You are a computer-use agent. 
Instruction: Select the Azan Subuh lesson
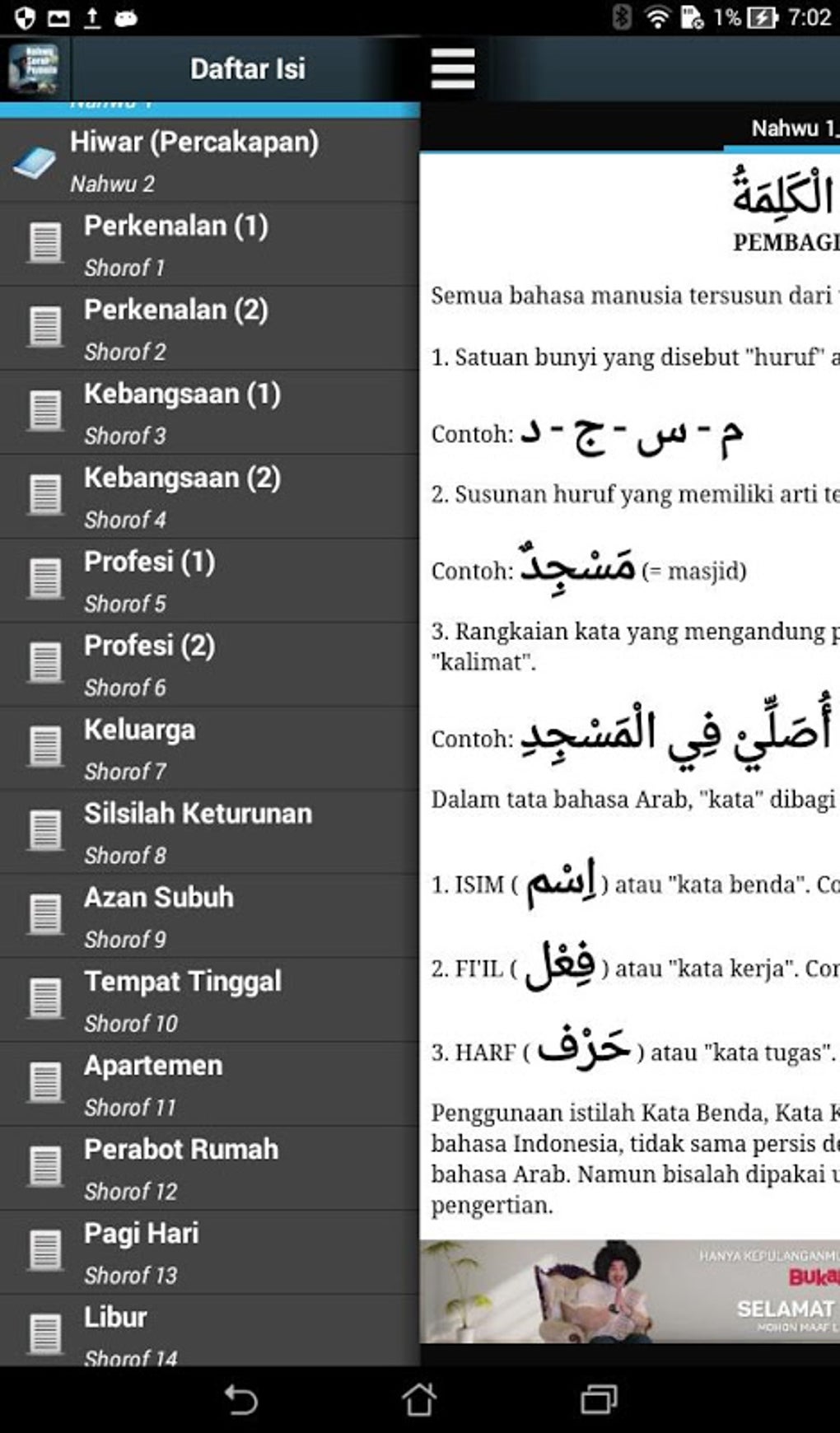coord(209,917)
